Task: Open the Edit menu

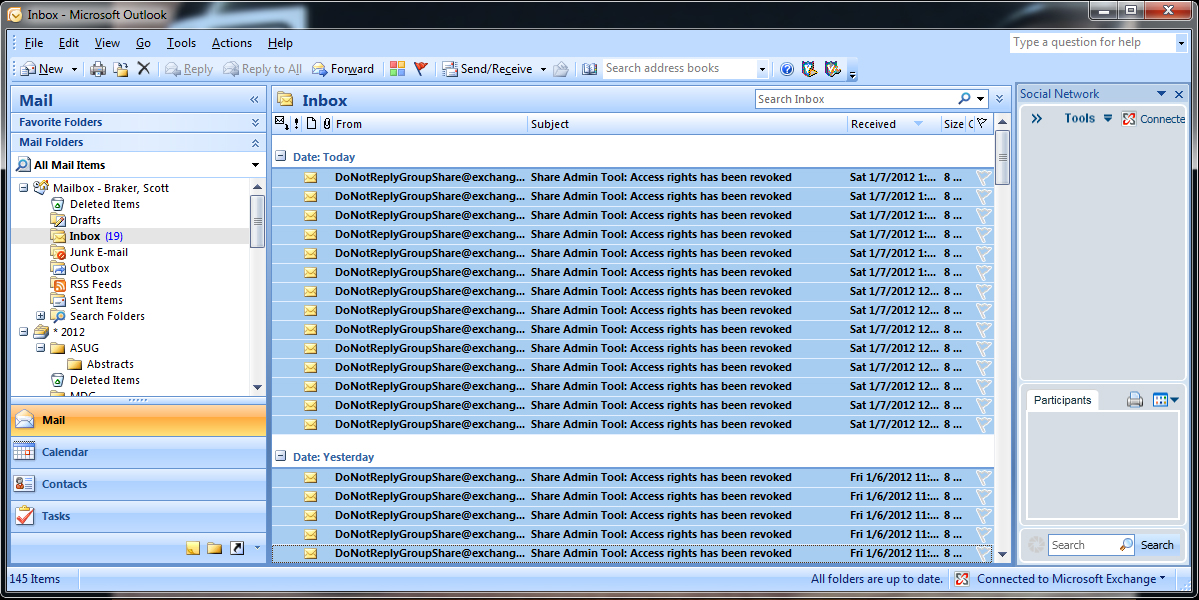Action: (x=69, y=44)
